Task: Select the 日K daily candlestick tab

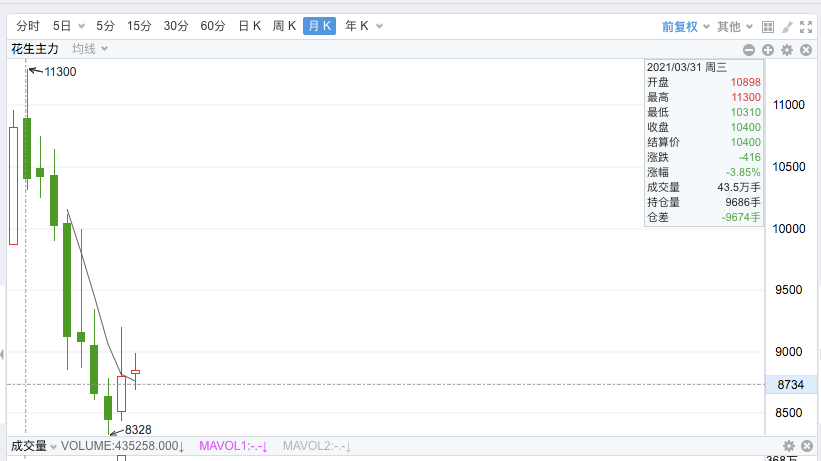Action: click(x=250, y=26)
